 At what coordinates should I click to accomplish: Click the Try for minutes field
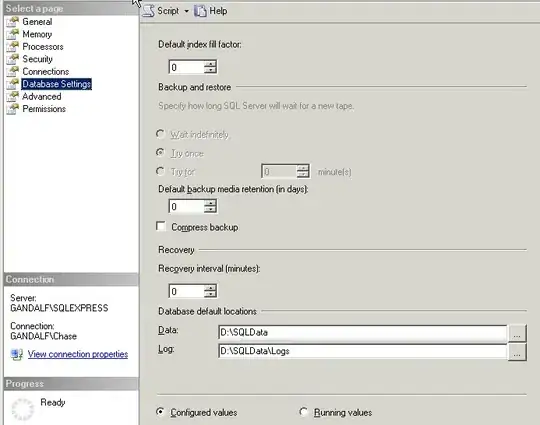tap(279, 171)
